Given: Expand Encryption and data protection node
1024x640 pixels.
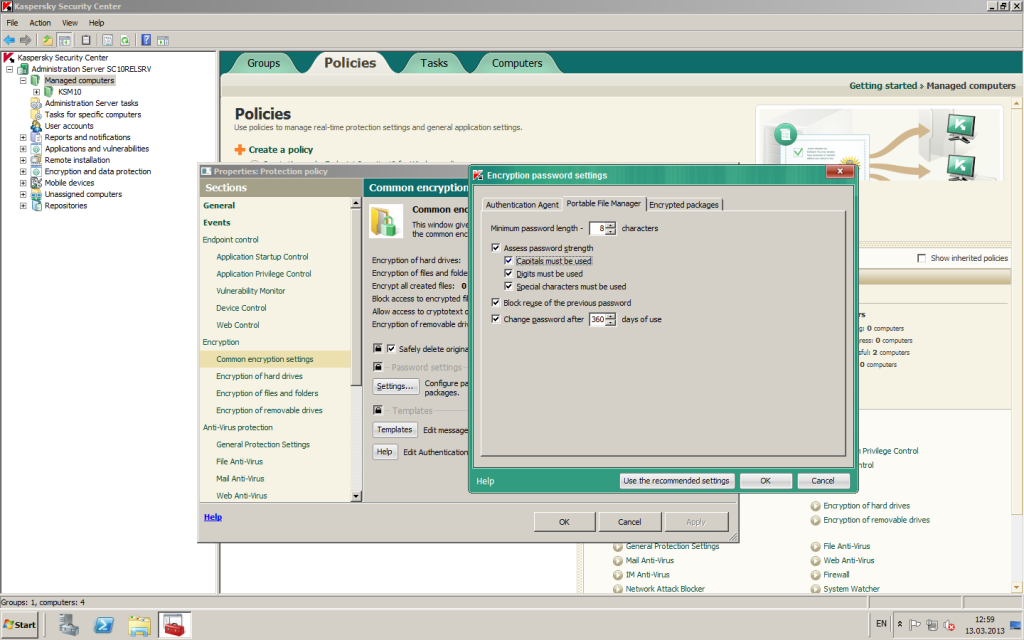Looking at the screenshot, I should click(23, 171).
